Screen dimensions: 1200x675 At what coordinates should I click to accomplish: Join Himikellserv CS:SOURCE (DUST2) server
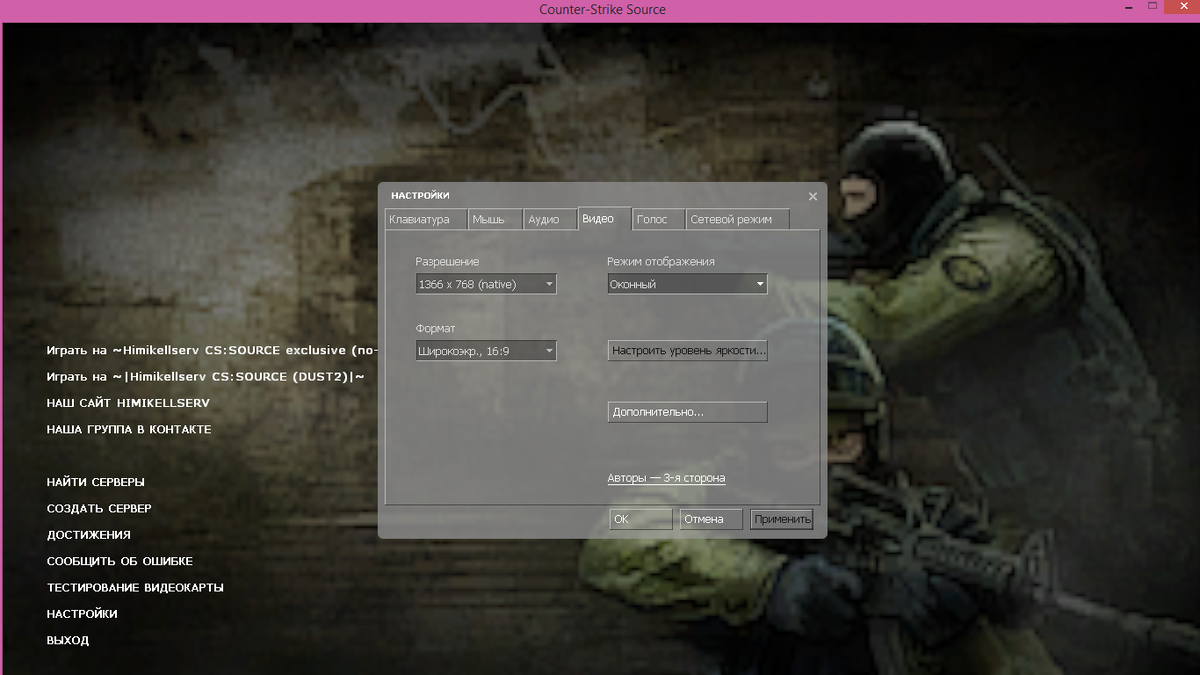205,377
